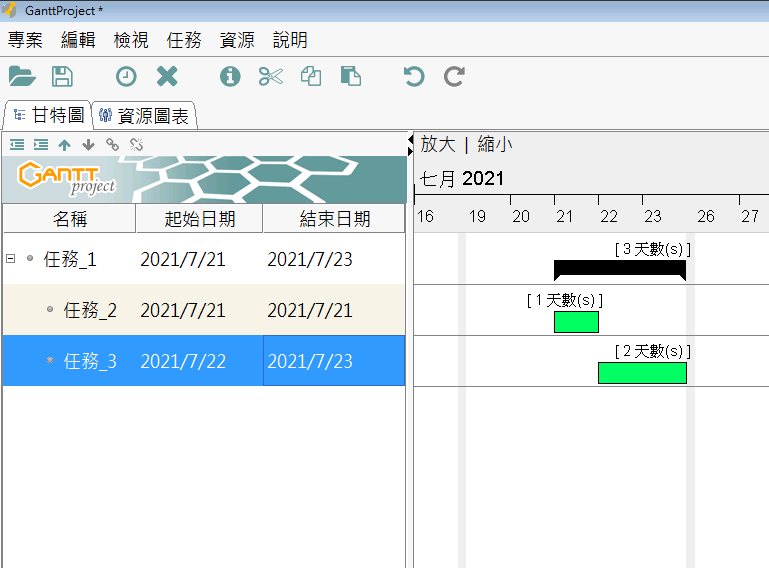
Task: Cut using the scissors icon
Action: [270, 76]
